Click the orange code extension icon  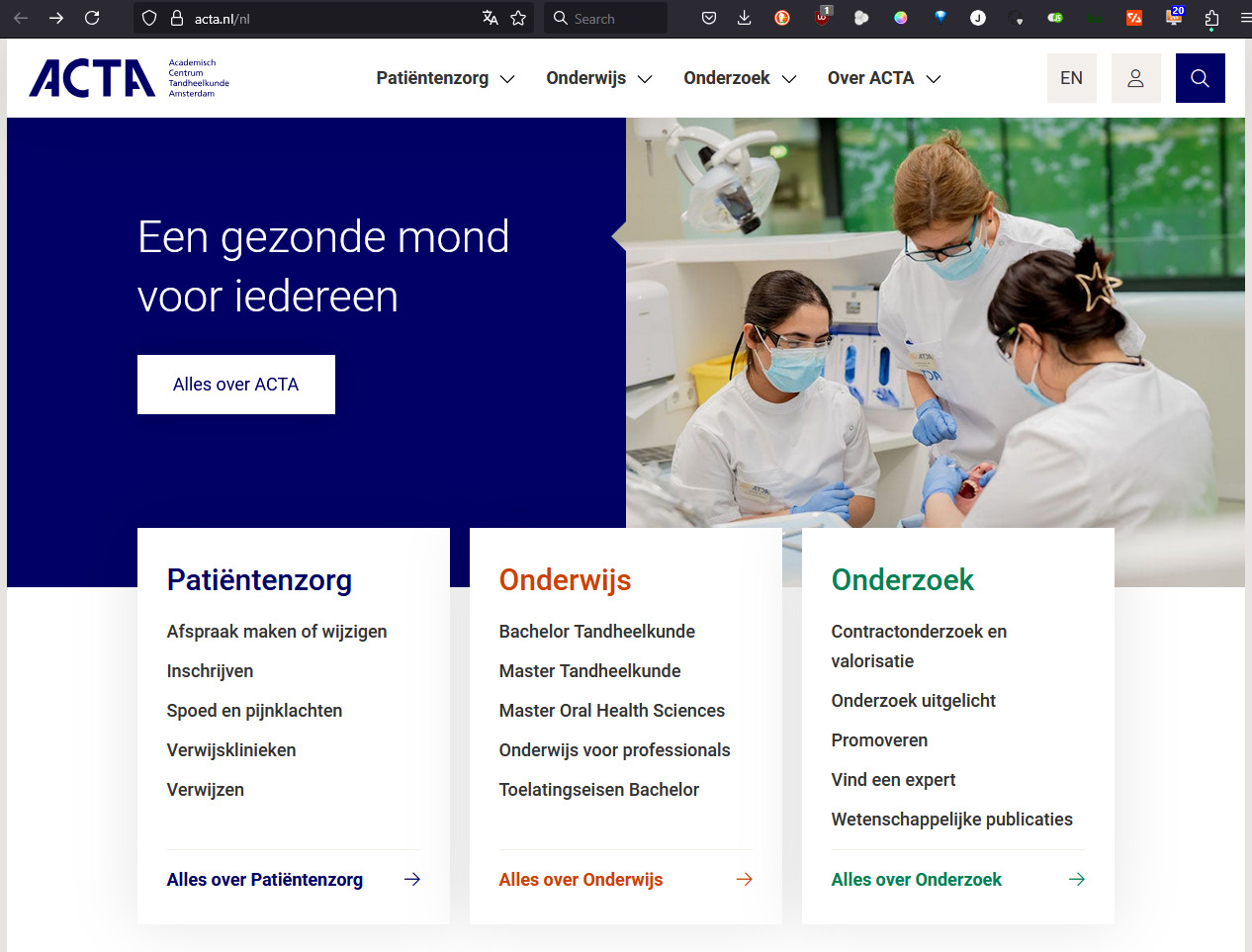(x=1134, y=18)
